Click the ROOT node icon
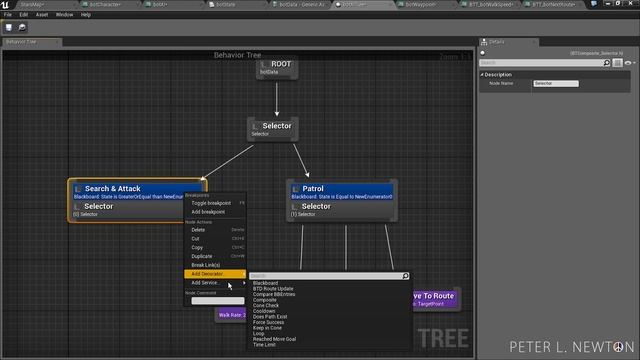The width and height of the screenshot is (640, 360). [264, 64]
